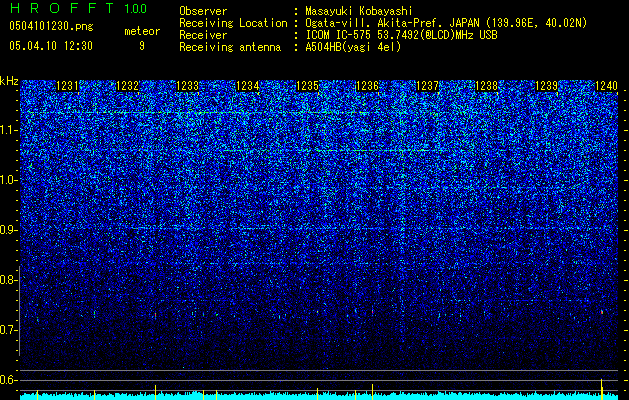Click the "meteor" count label
Image resolution: width=629 pixels, height=400 pixels.
[142, 31]
